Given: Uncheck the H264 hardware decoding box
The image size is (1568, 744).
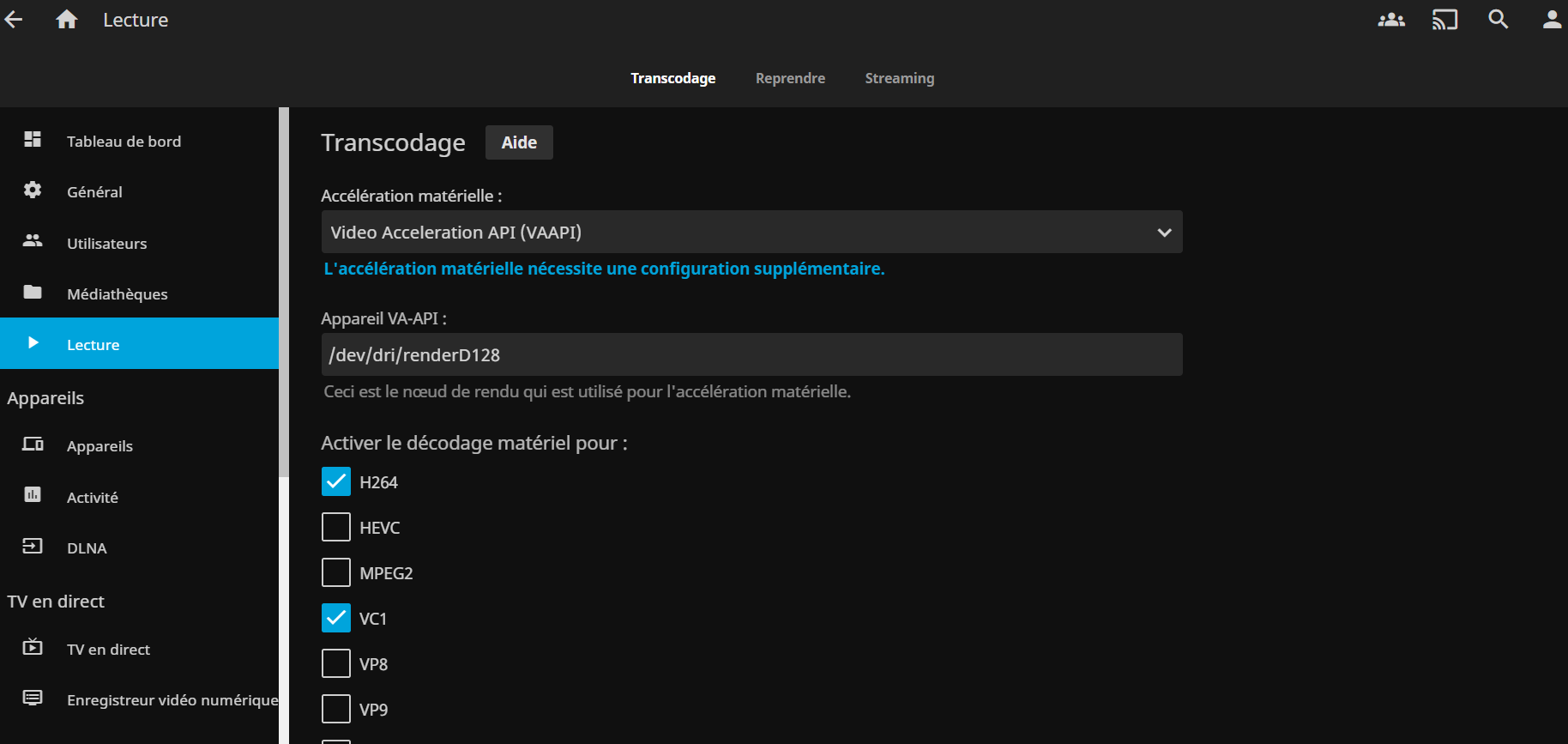Looking at the screenshot, I should click(336, 482).
